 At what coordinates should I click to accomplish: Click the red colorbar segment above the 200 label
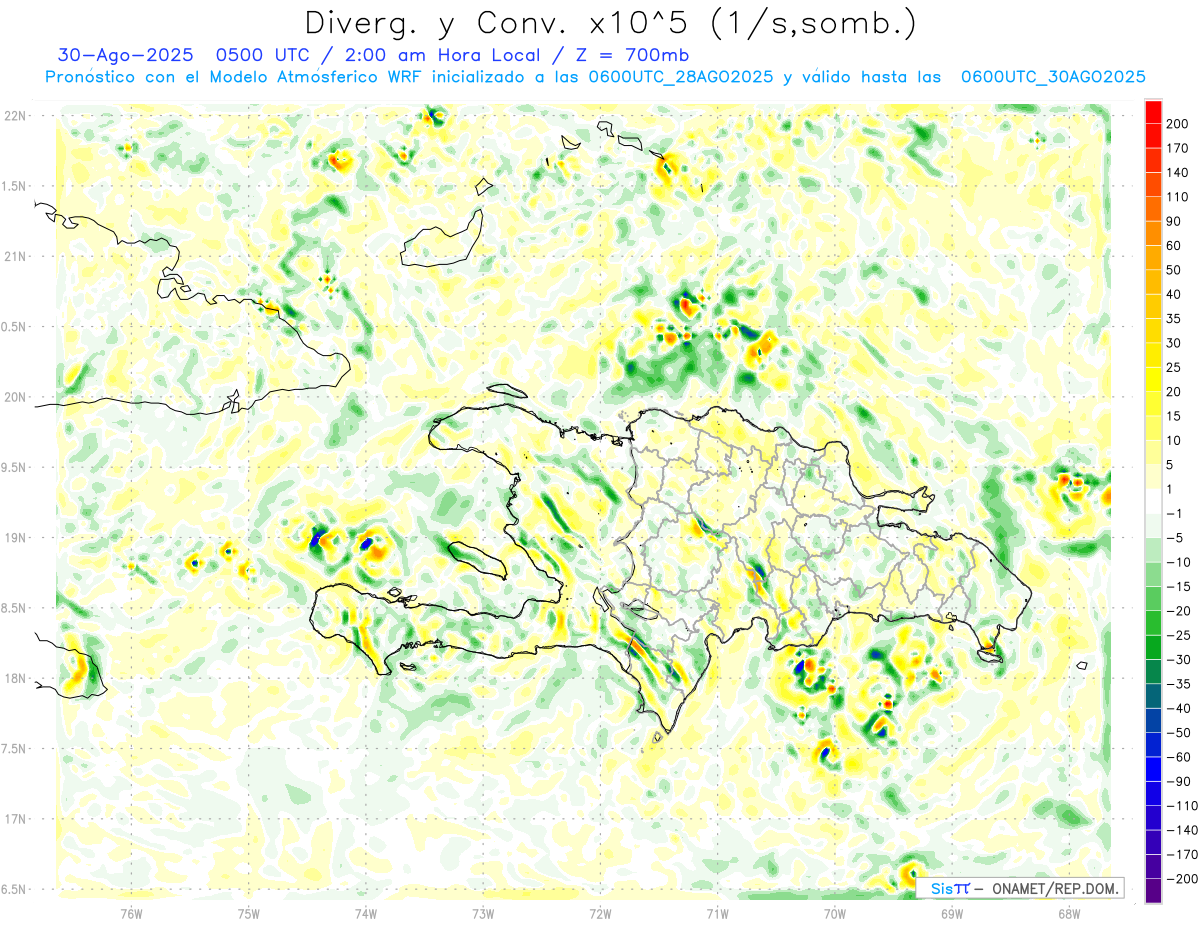(1153, 112)
